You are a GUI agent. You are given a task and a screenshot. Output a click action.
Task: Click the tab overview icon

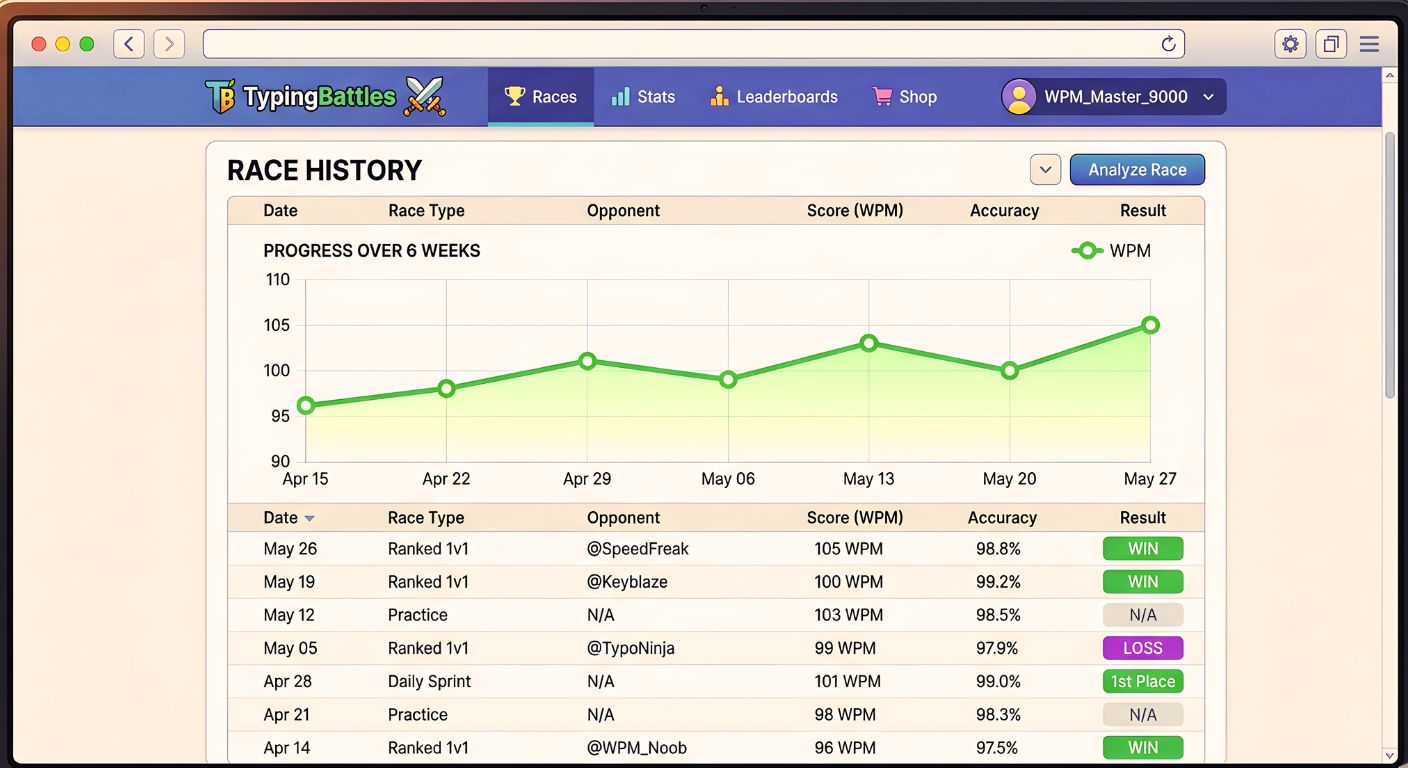click(x=1331, y=44)
